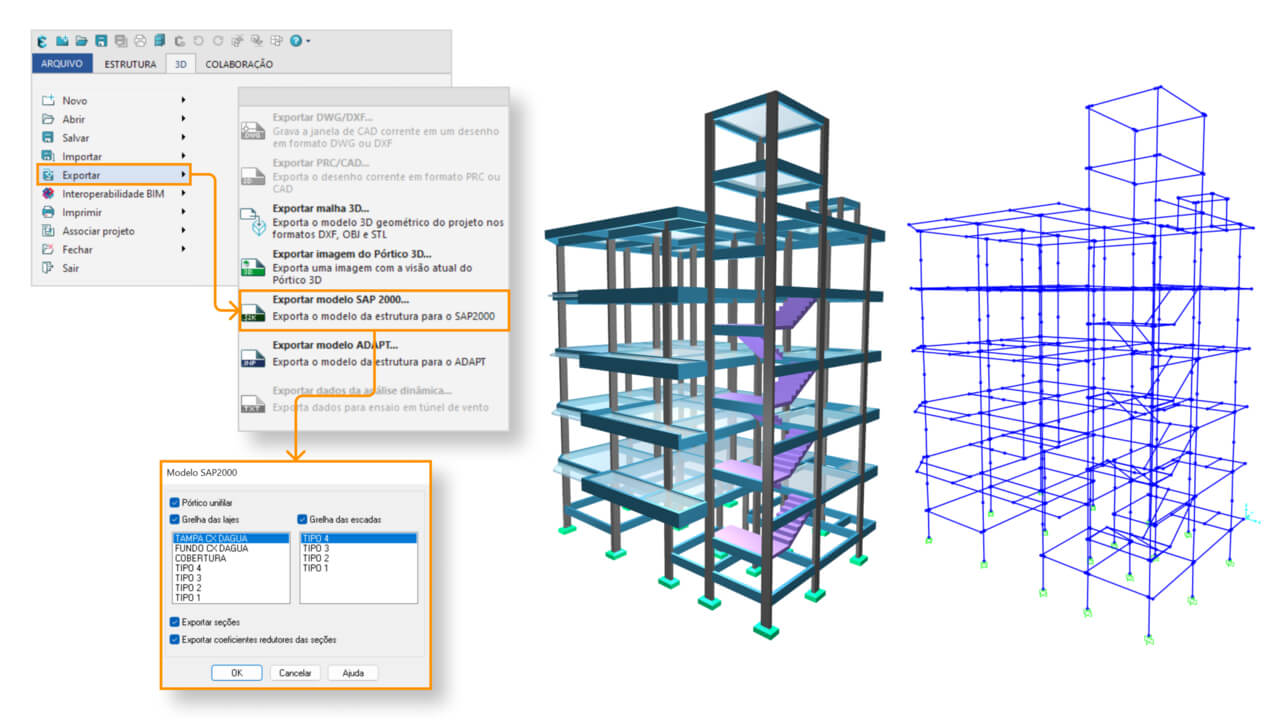Click the Associar projeto icon

point(47,231)
